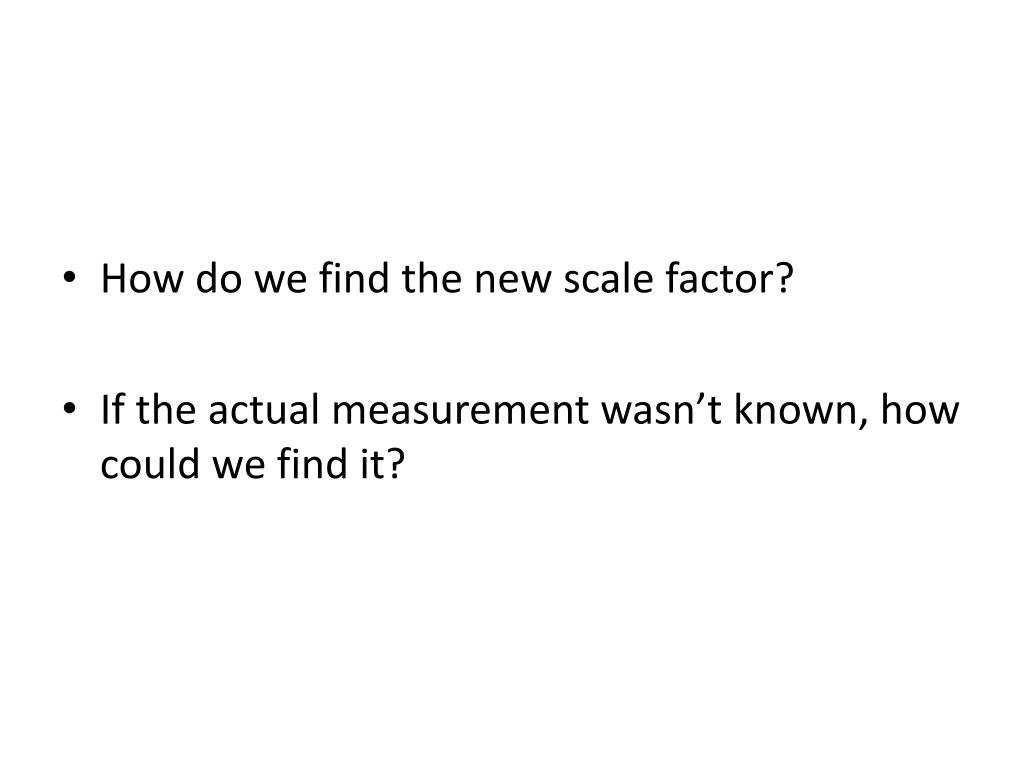Click the word "If" starting second bullet
The width and height of the screenshot is (1024, 768).
tap(112, 410)
